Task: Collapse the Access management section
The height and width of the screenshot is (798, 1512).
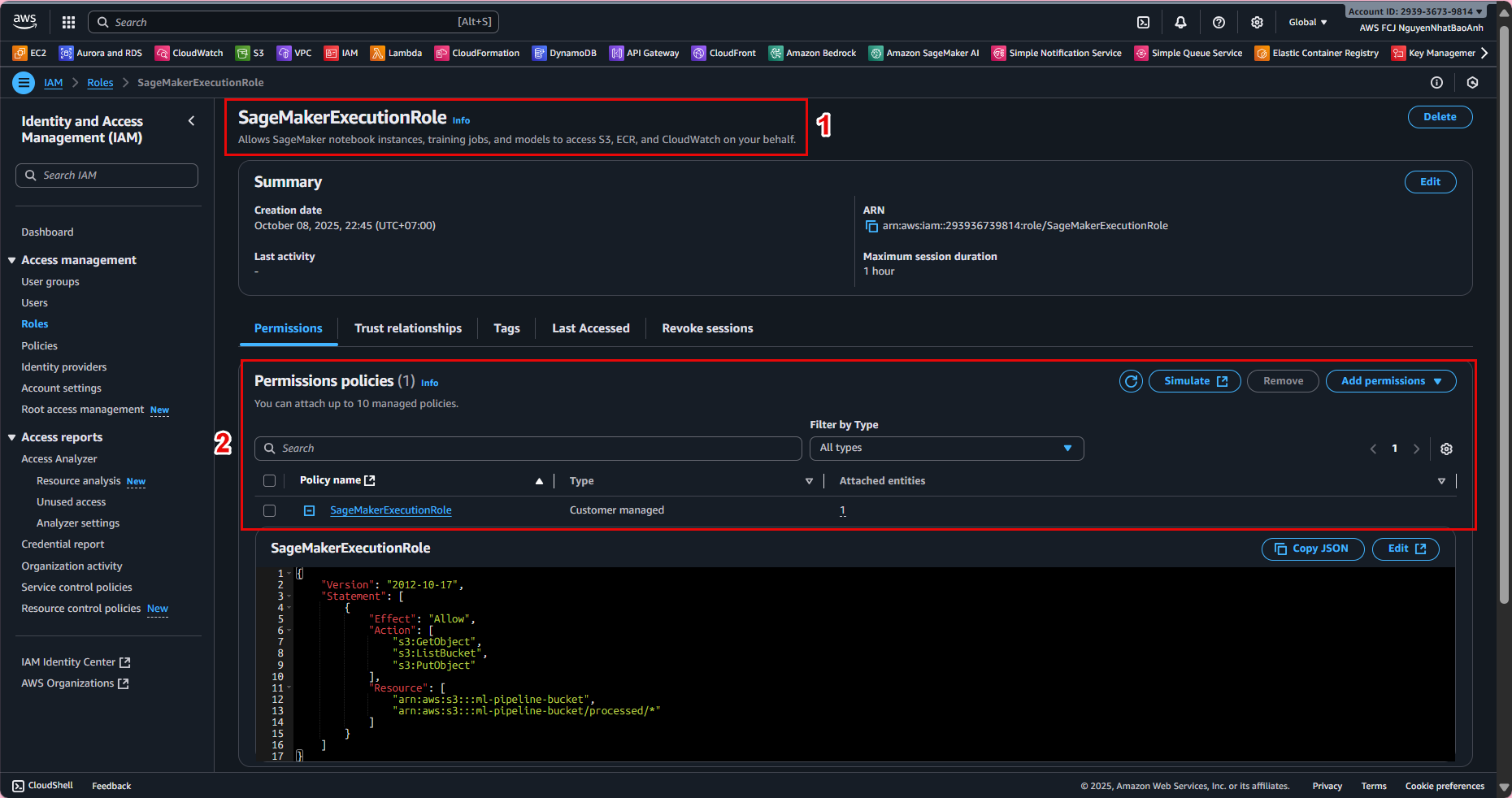Action: tap(12, 260)
